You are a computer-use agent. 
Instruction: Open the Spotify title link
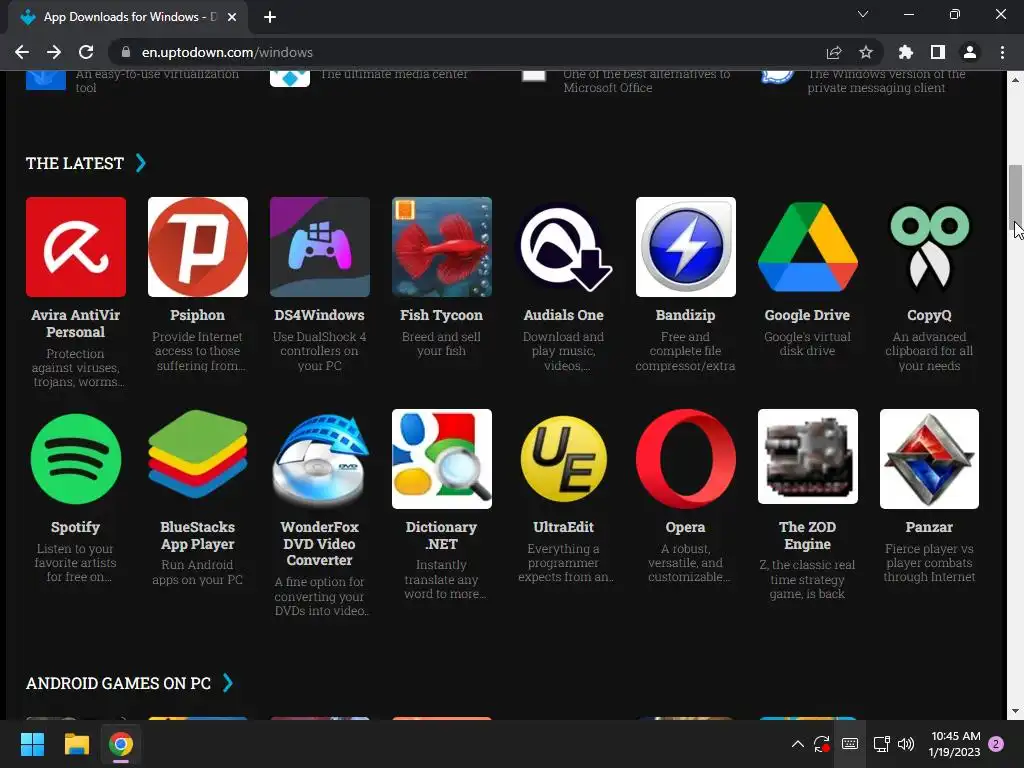[x=76, y=527]
